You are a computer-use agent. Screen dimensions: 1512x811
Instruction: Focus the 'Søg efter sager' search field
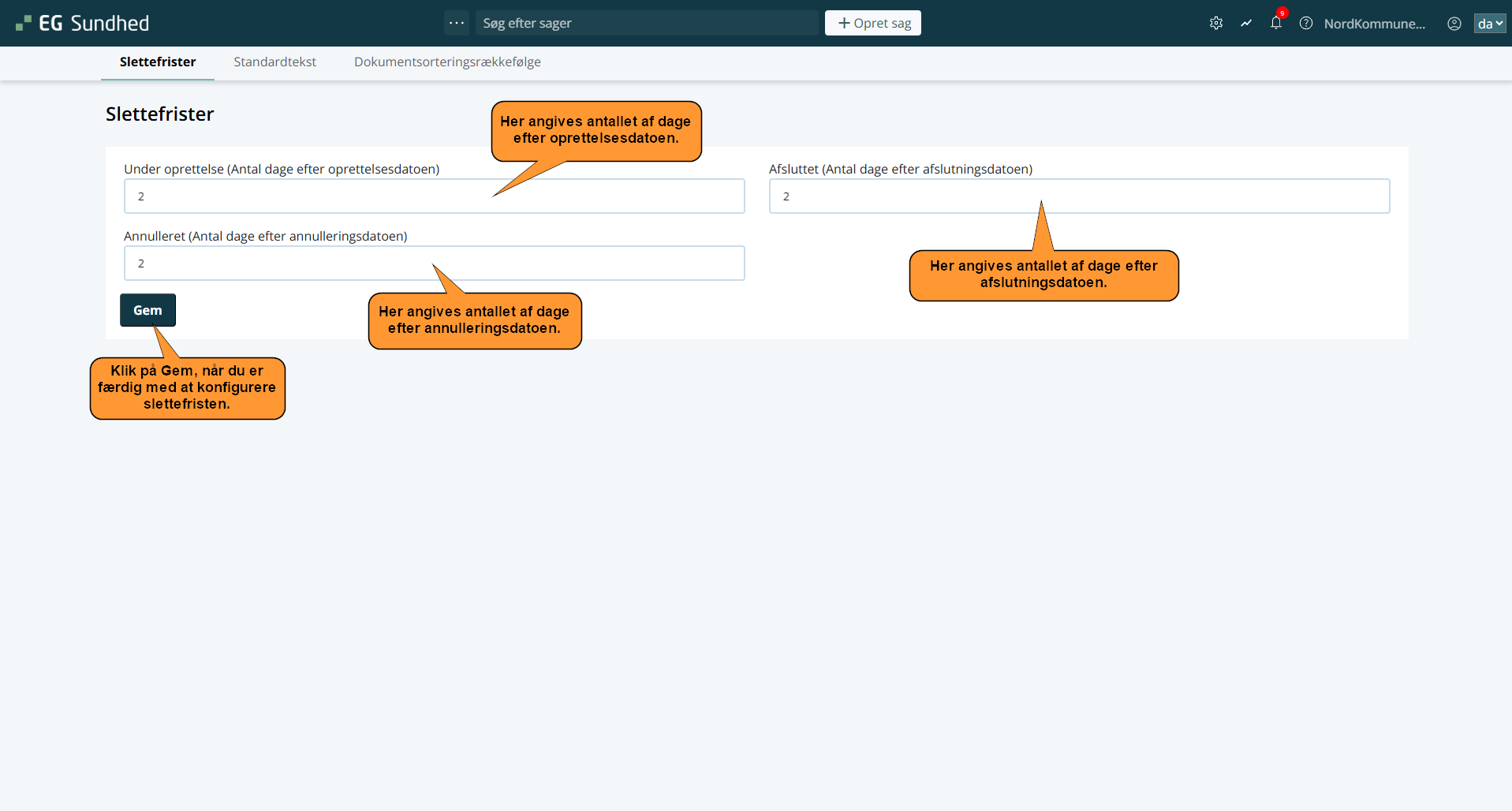647,23
